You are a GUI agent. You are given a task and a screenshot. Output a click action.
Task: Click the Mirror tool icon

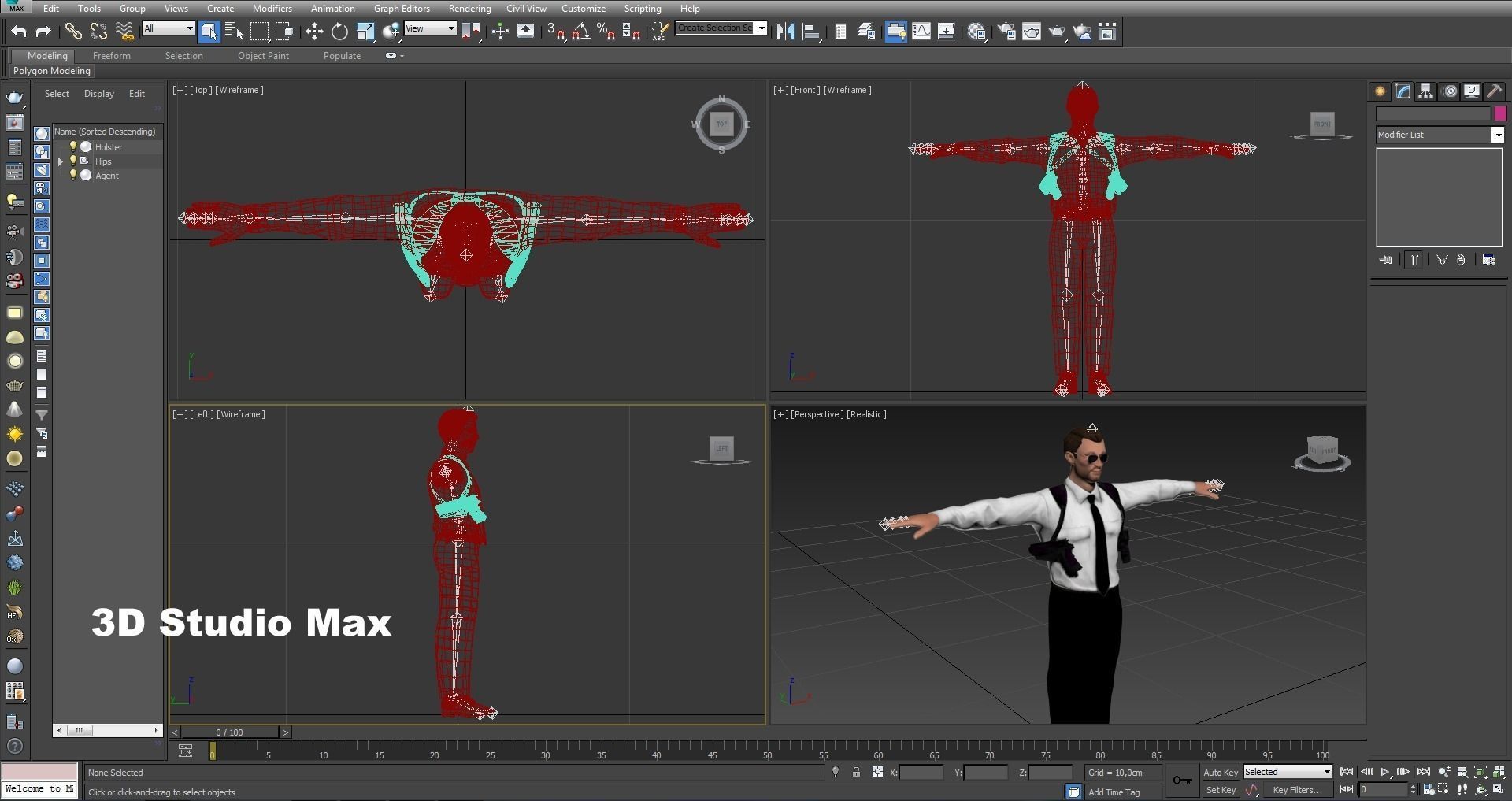click(x=785, y=32)
